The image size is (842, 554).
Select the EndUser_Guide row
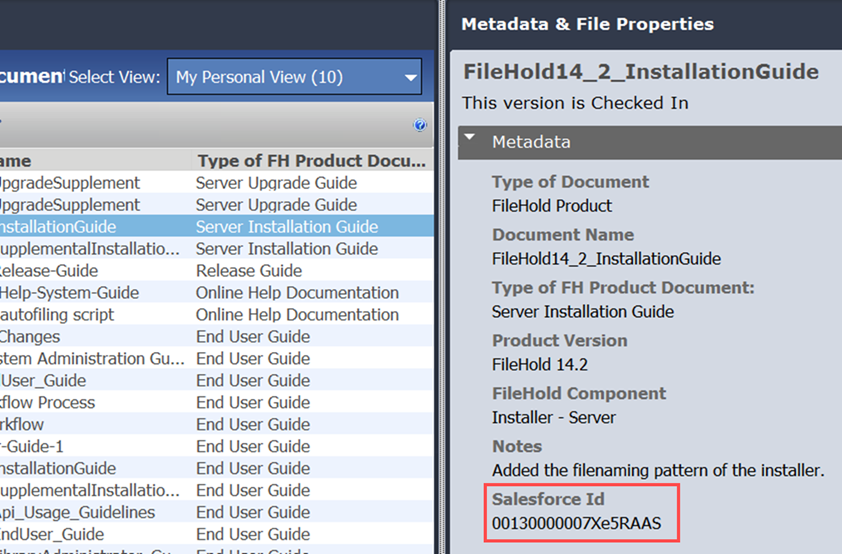216,535
